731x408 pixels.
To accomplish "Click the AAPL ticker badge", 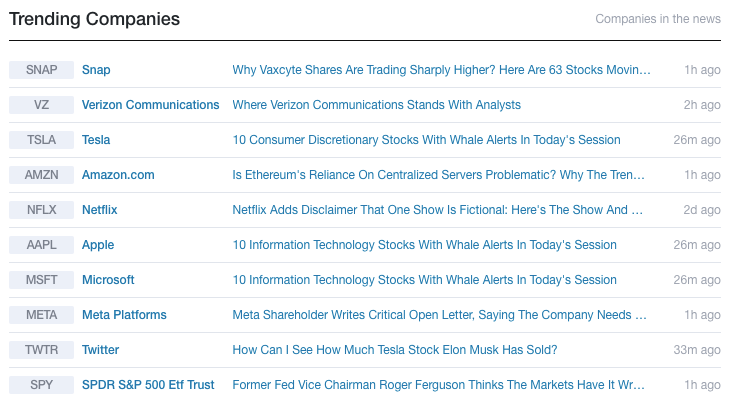I will [x=41, y=245].
